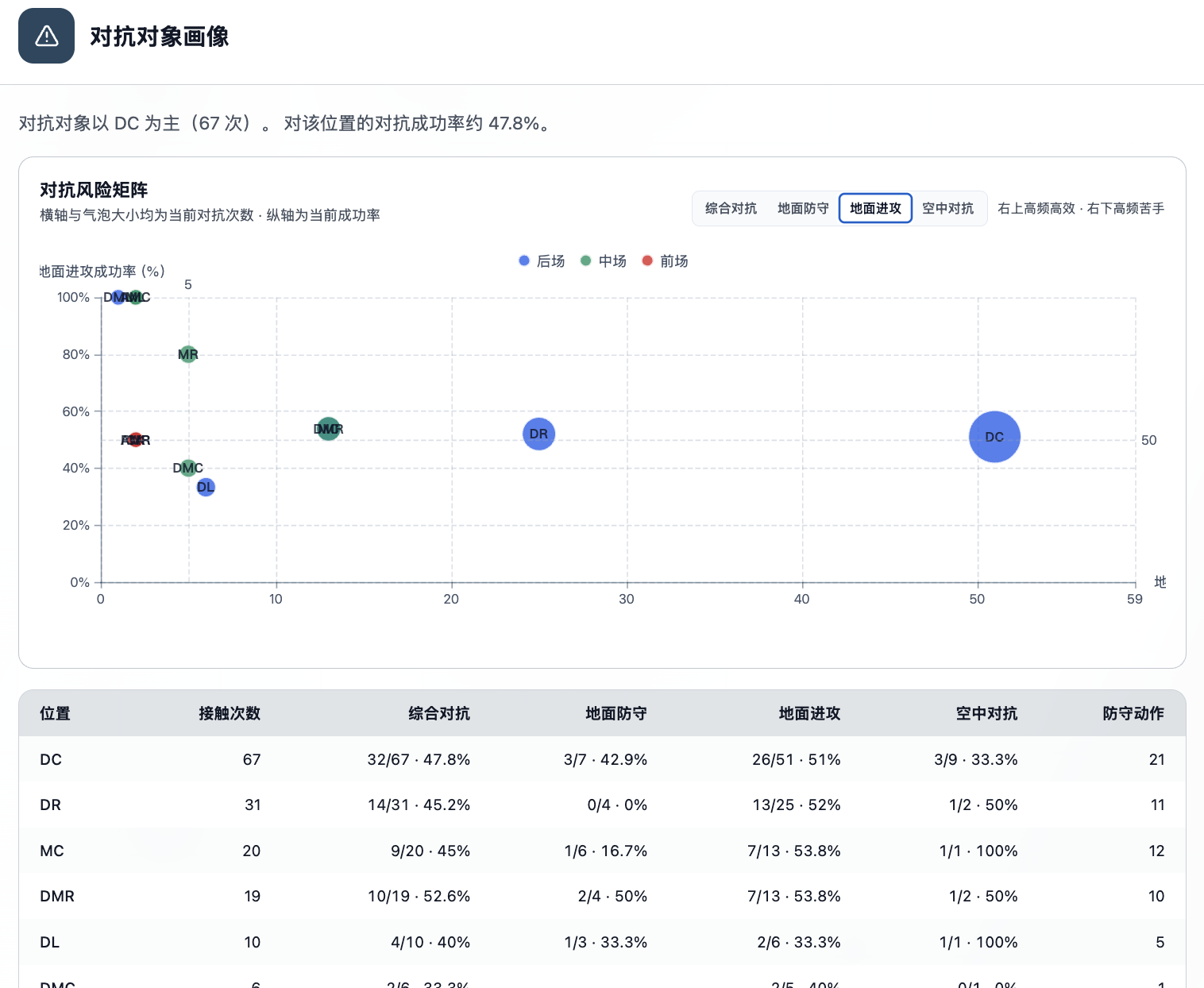Click the 位置 column header
Viewport: 1204px width, 988px height.
55,713
